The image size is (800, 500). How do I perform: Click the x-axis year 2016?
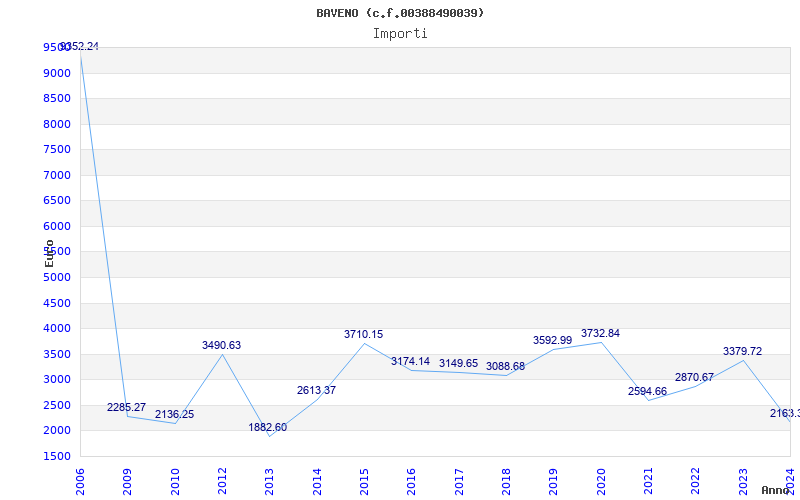click(412, 482)
